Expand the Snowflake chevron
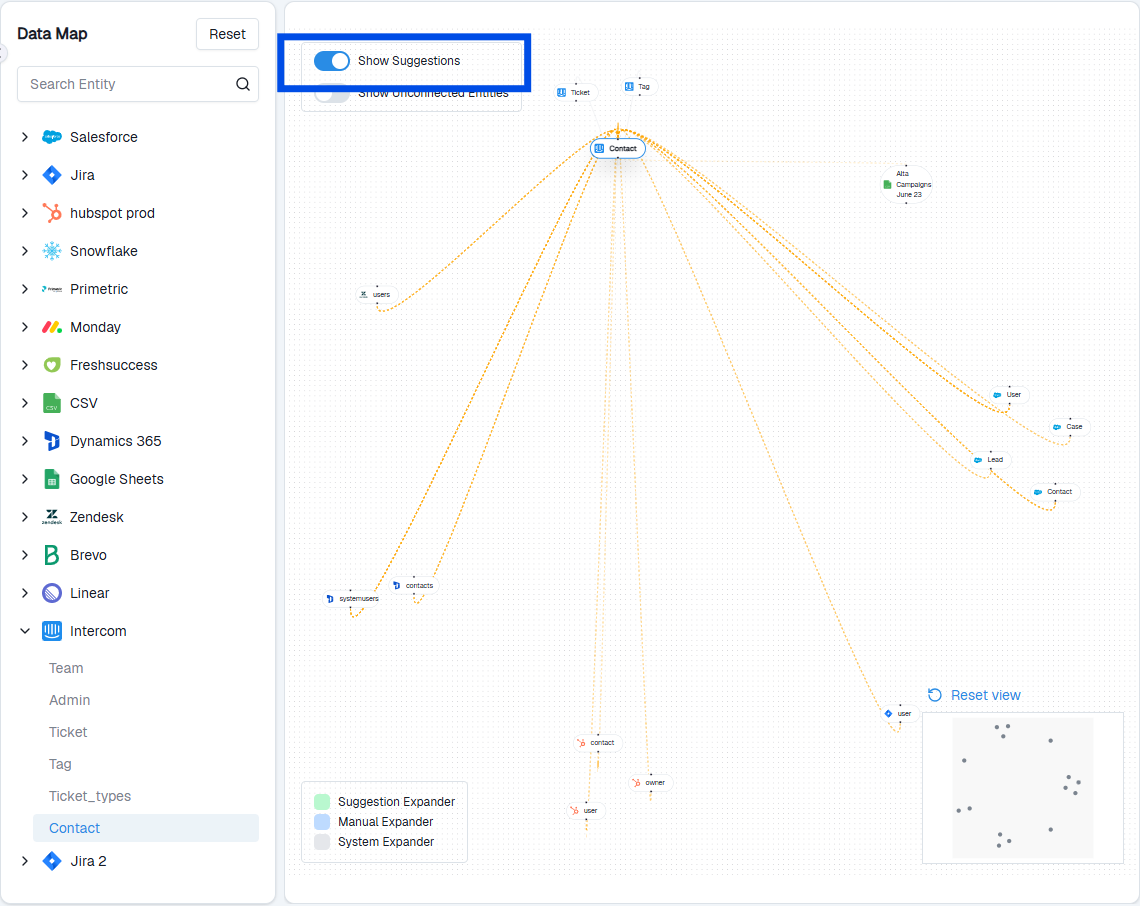The image size is (1140, 906). 25,251
